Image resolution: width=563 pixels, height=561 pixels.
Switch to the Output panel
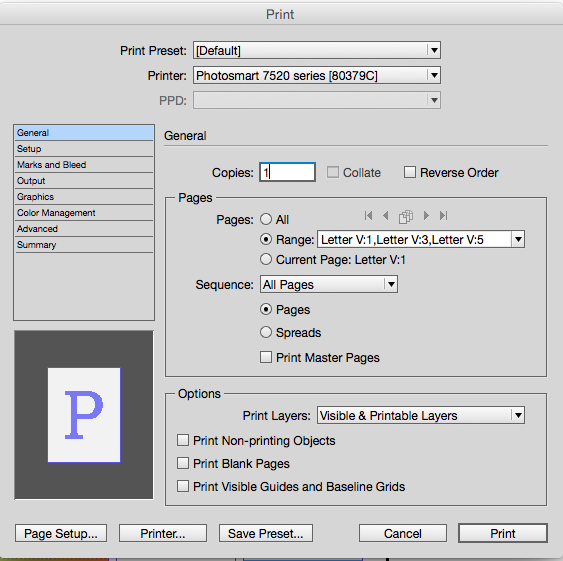pos(84,181)
